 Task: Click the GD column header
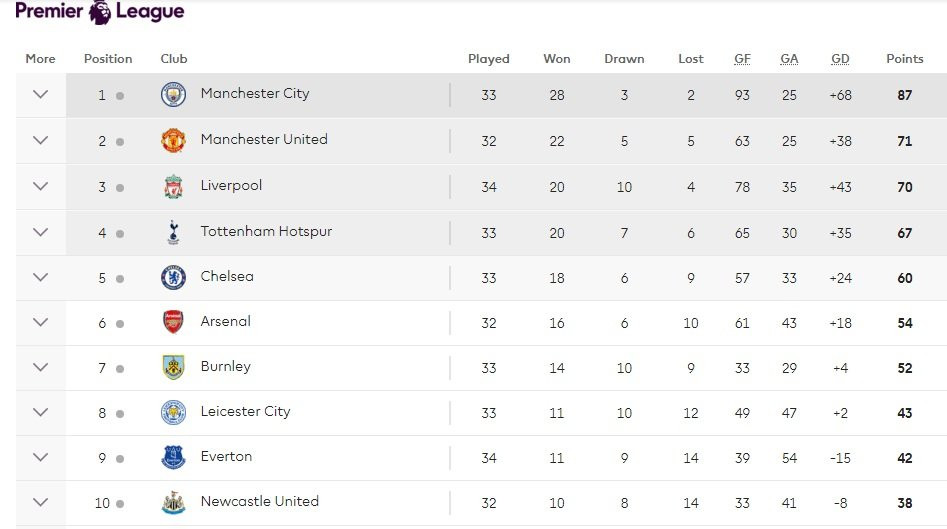(840, 59)
